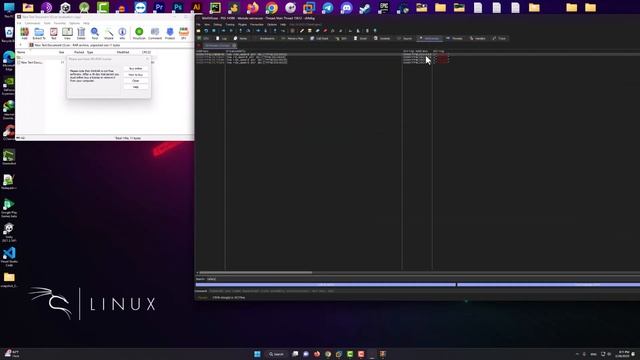Open Adobe Photoshop desktop icon
Image resolution: width=640 pixels, height=360 pixels.
(x=178, y=7)
